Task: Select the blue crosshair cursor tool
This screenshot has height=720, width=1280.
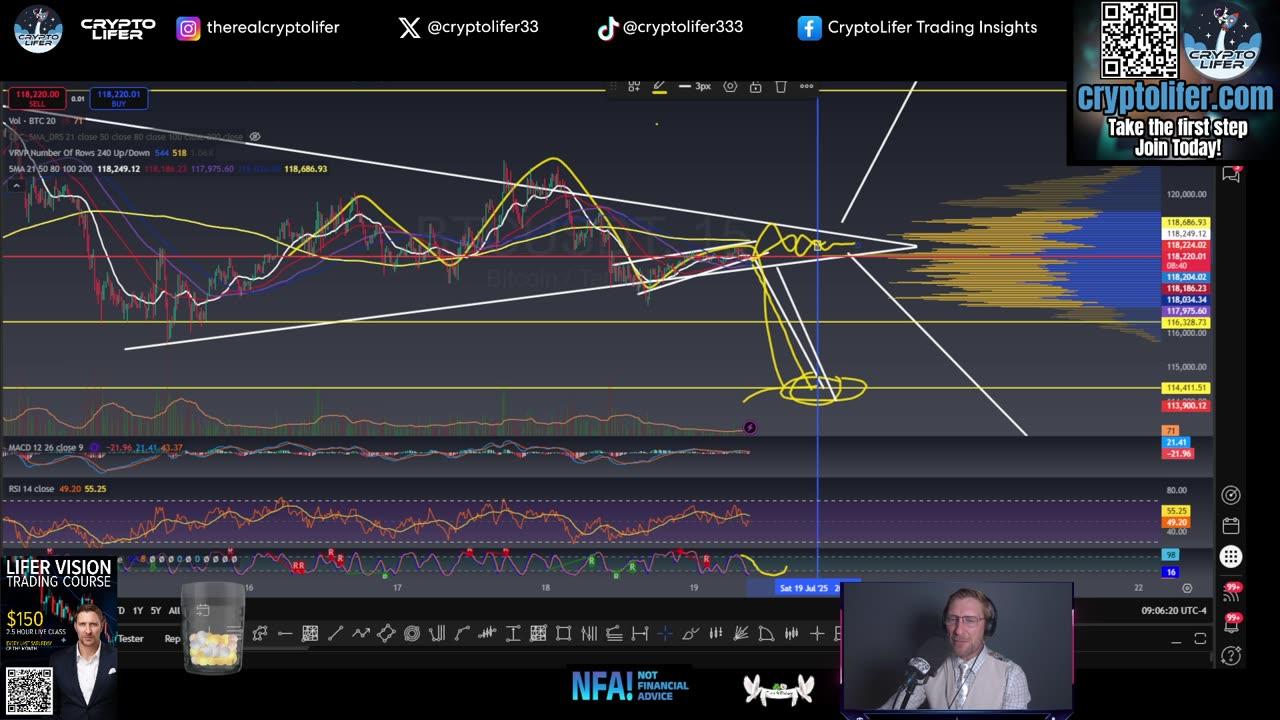Action: click(665, 633)
